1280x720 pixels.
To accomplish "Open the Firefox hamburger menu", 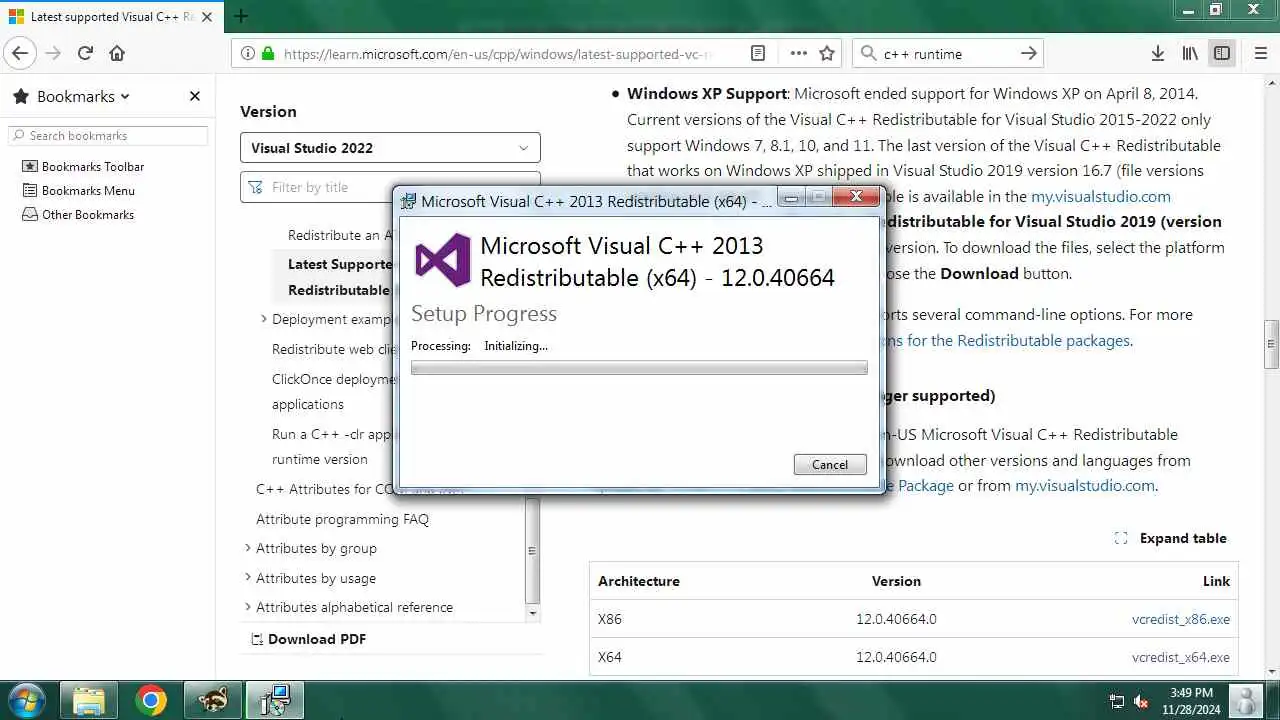I will 1259,53.
